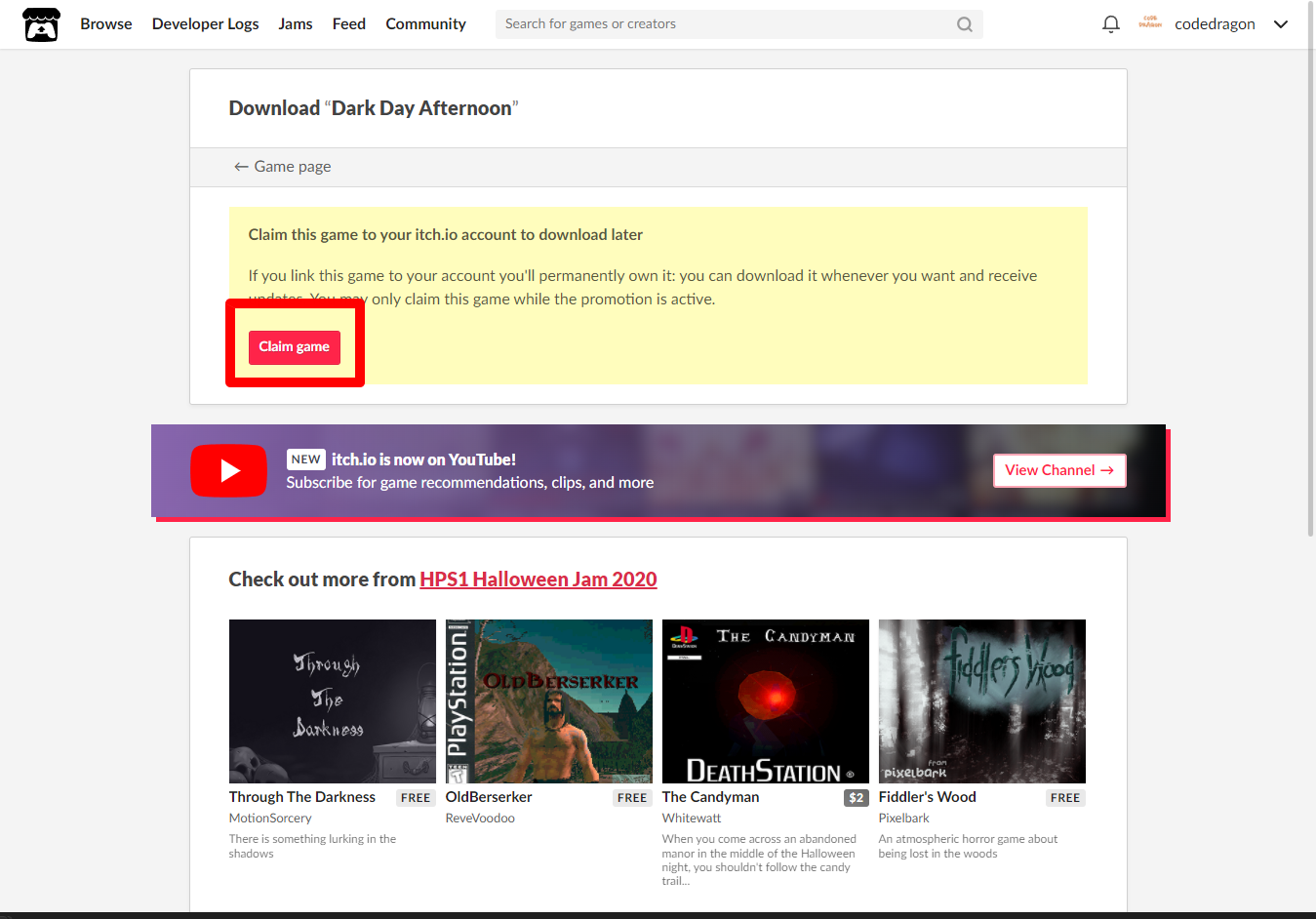The image size is (1316, 919).
Task: Click the NEW badge on YouTube banner
Action: pyautogui.click(x=305, y=459)
